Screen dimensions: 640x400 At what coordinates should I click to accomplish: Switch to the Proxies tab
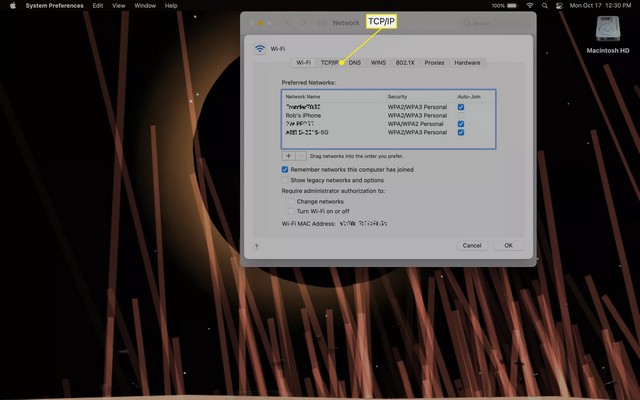(434, 62)
